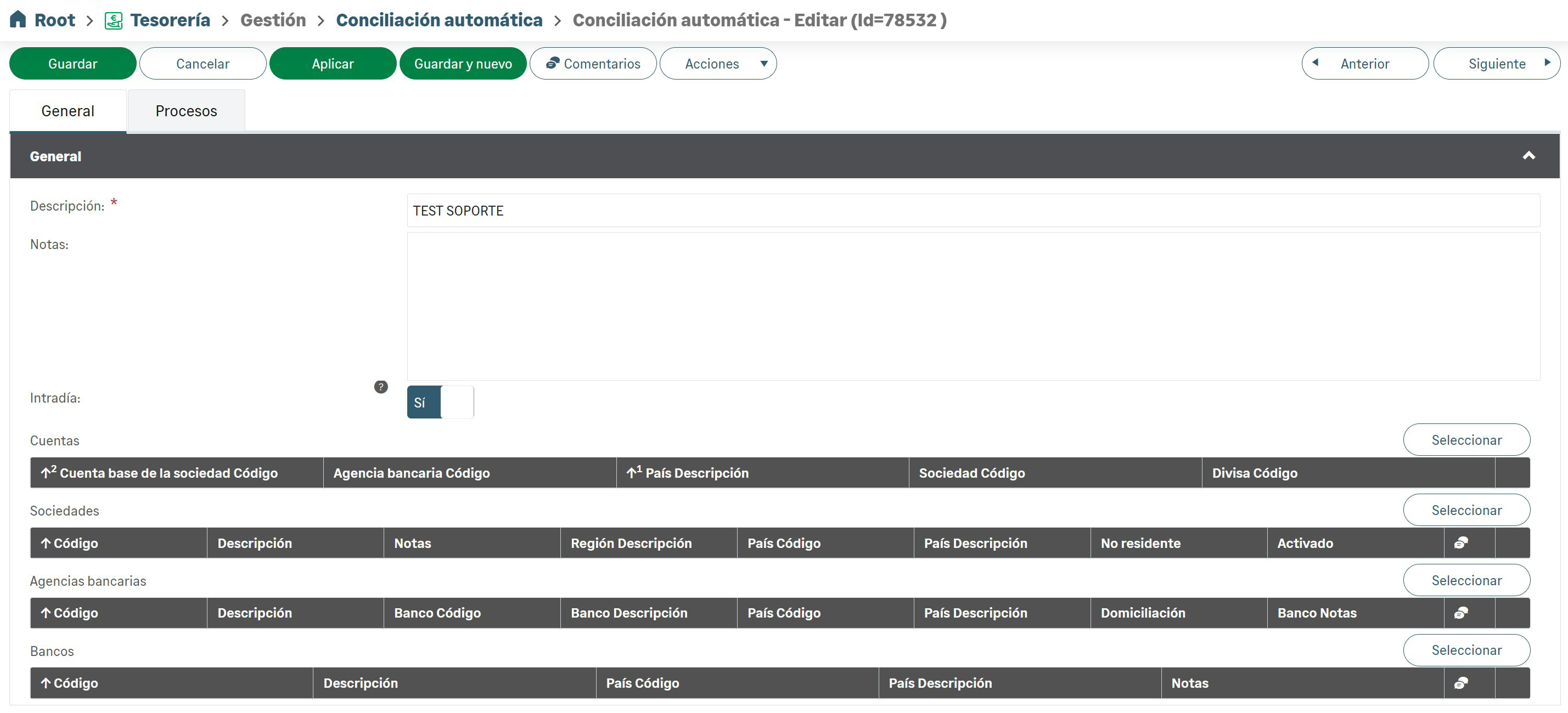Collapse the General section with chevron
The image size is (1568, 713).
1528,156
